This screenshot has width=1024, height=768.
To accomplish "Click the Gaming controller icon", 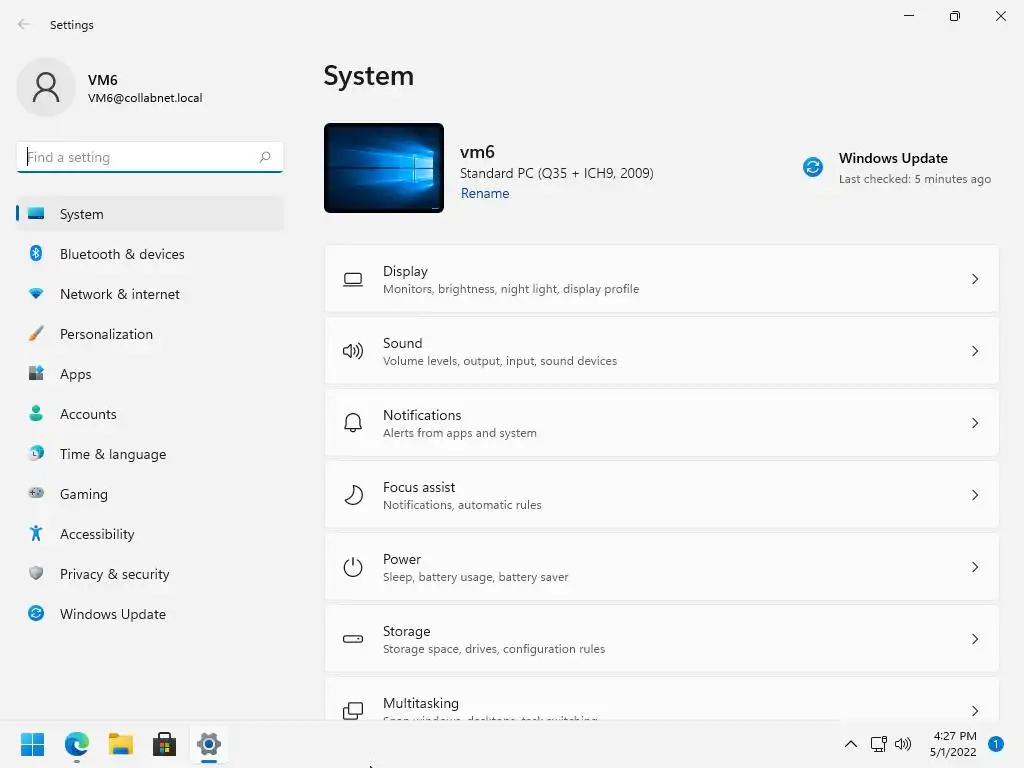I will [x=36, y=493].
